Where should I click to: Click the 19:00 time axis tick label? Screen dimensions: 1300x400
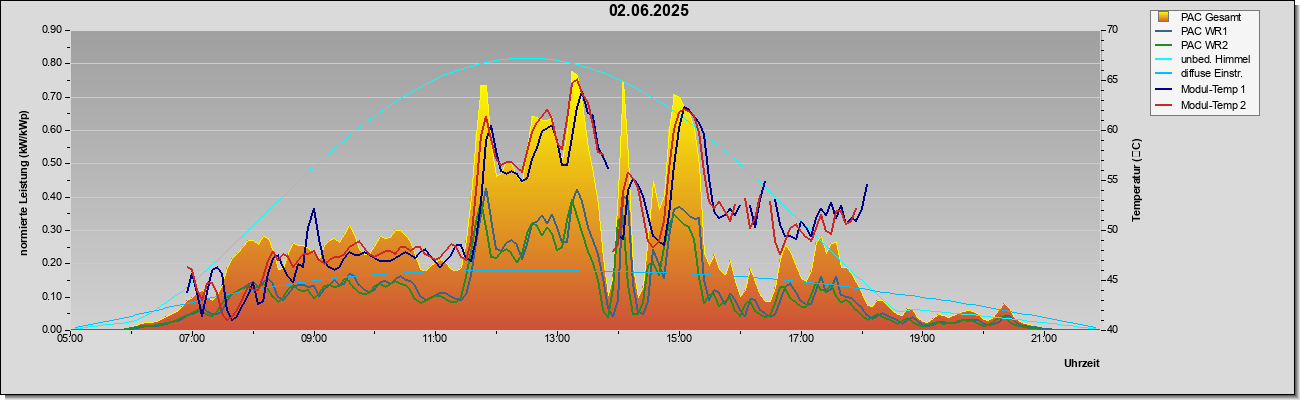[x=922, y=338]
